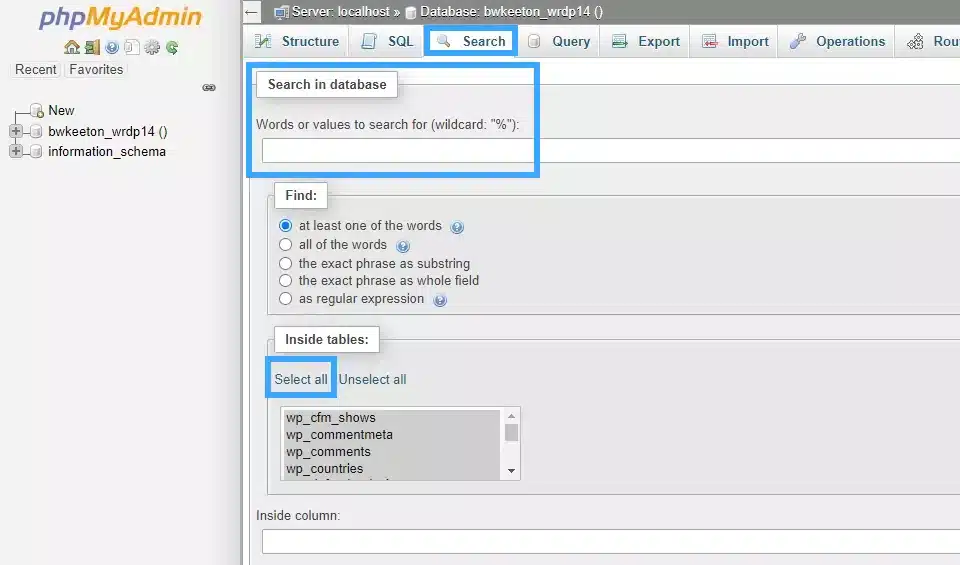Image resolution: width=960 pixels, height=565 pixels.
Task: Open the MySQL documentation page icon
Action: tap(132, 47)
